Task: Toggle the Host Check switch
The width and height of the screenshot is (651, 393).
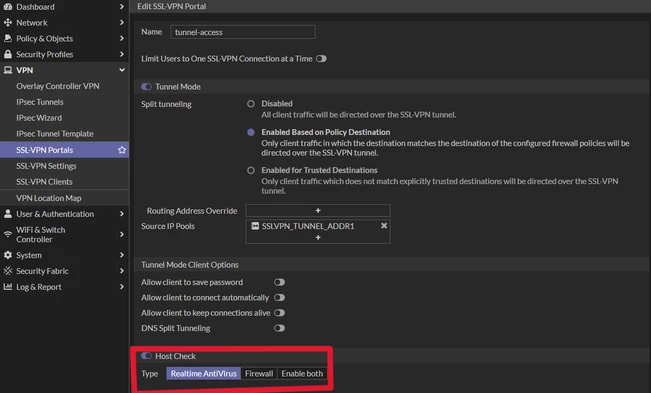Action: coord(146,356)
